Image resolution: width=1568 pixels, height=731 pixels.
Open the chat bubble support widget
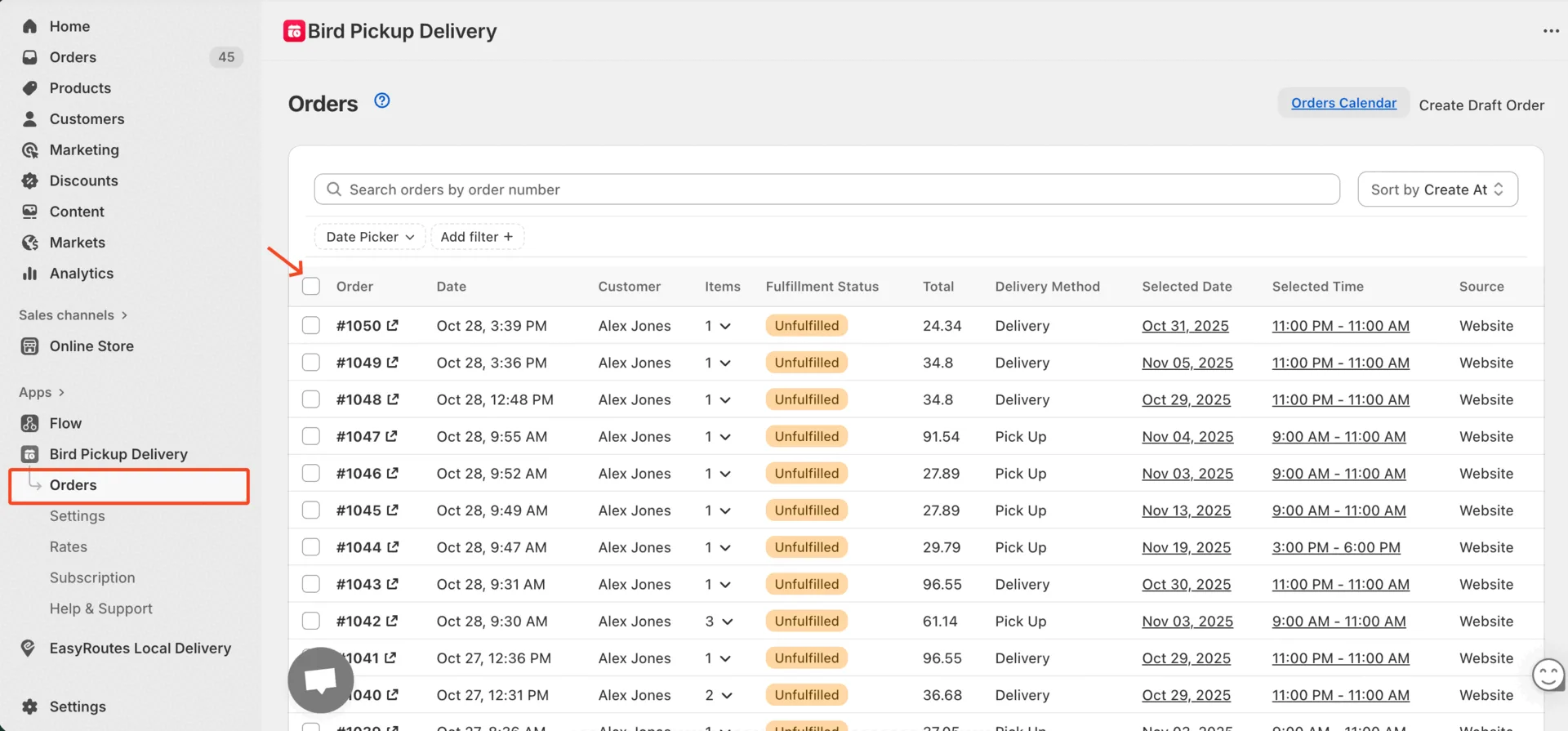(320, 680)
